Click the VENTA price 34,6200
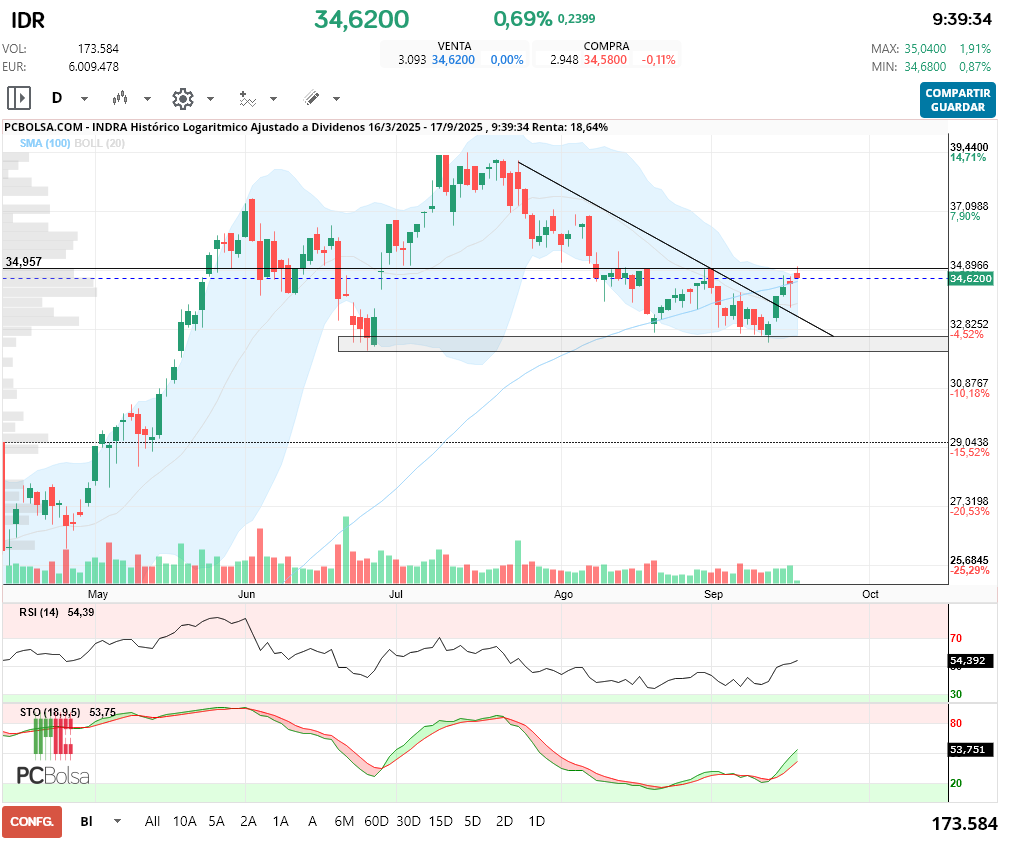1011x843 pixels. click(453, 60)
